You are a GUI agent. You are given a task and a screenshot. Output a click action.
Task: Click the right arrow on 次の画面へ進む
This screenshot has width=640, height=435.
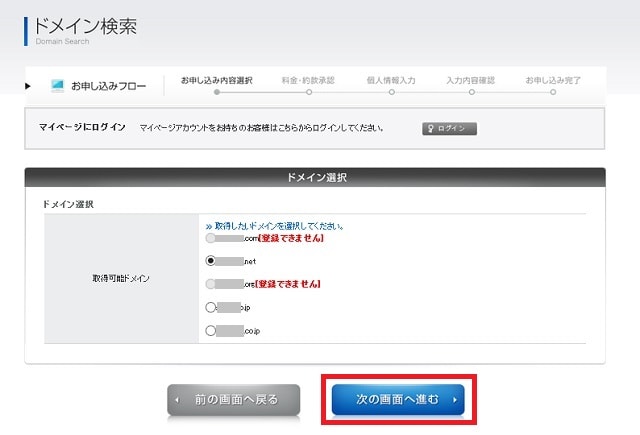(x=454, y=400)
